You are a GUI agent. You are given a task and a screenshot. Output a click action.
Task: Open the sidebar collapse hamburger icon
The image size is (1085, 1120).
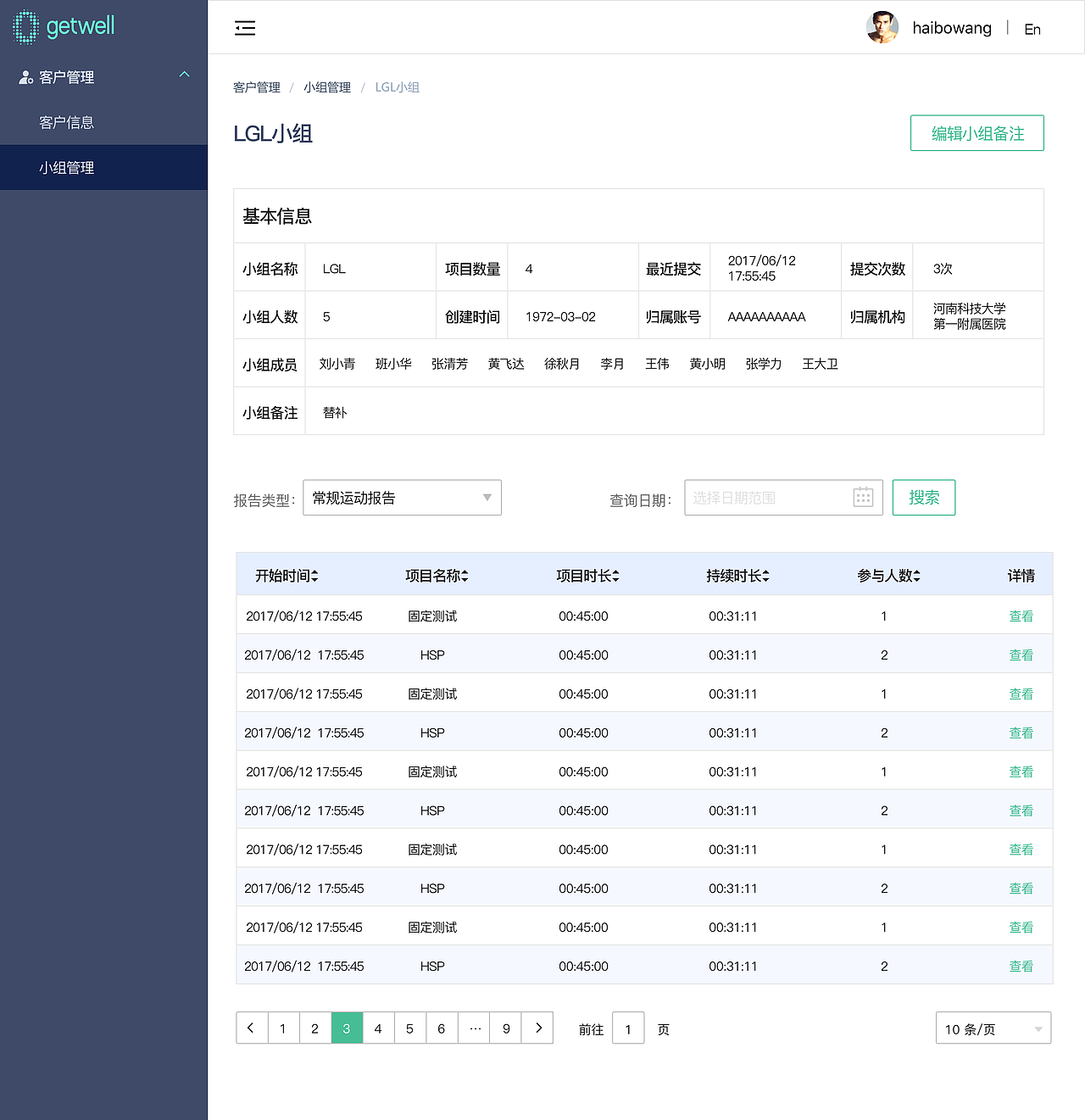tap(245, 27)
